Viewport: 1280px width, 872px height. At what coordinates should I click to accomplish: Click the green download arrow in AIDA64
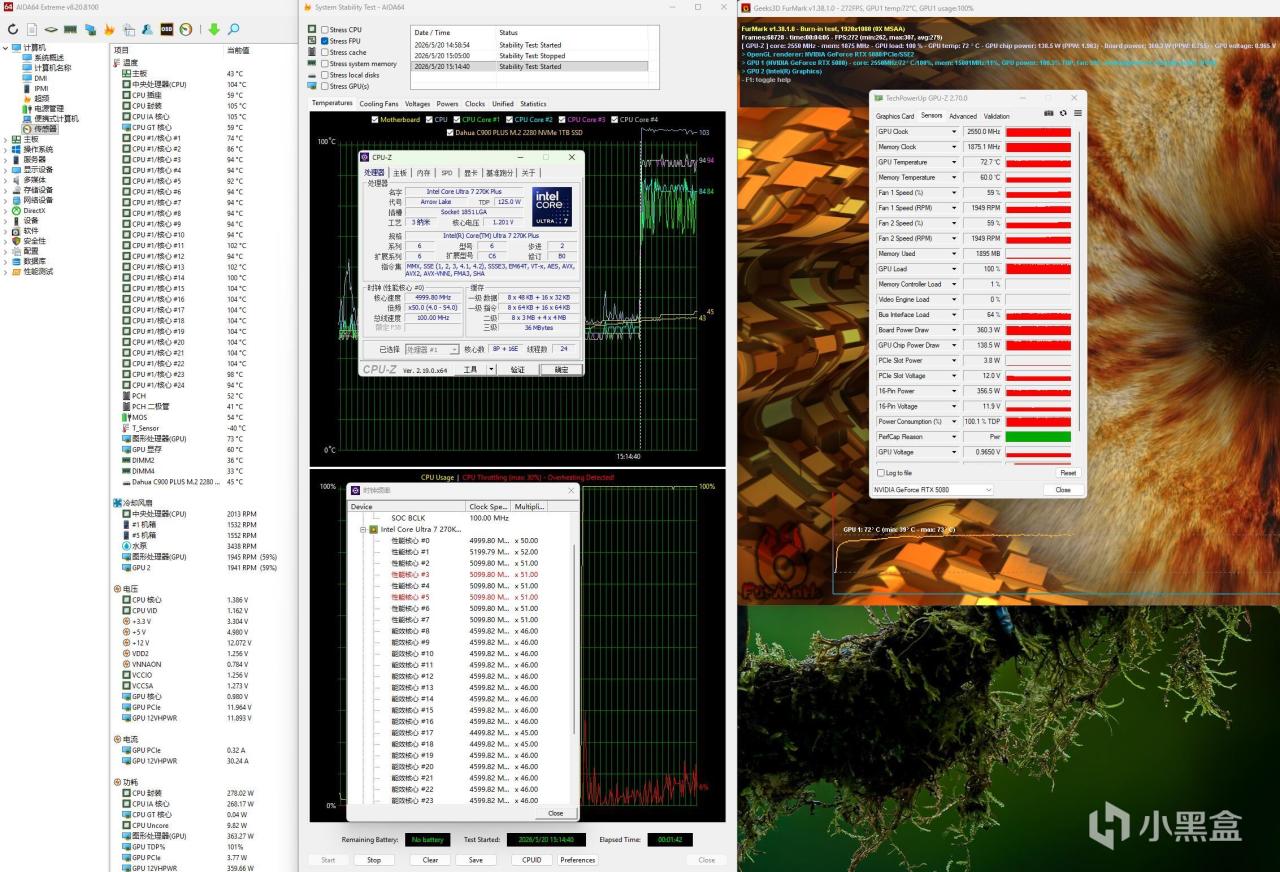click(x=213, y=30)
